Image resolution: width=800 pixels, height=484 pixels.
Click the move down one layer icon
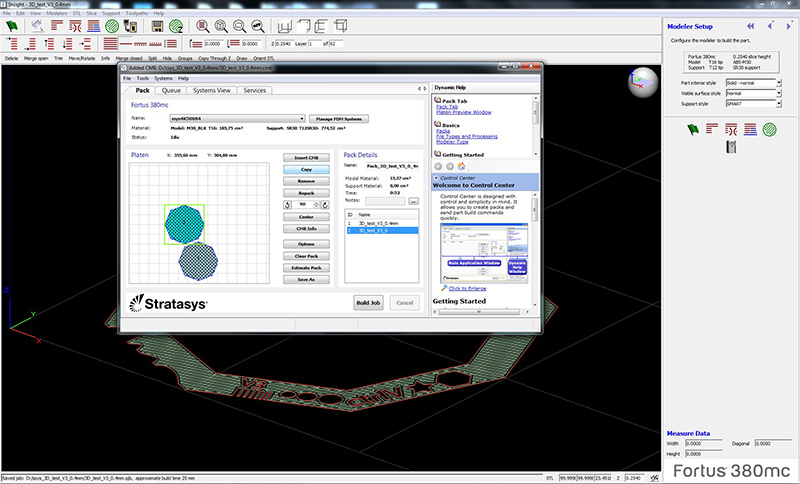[67, 44]
